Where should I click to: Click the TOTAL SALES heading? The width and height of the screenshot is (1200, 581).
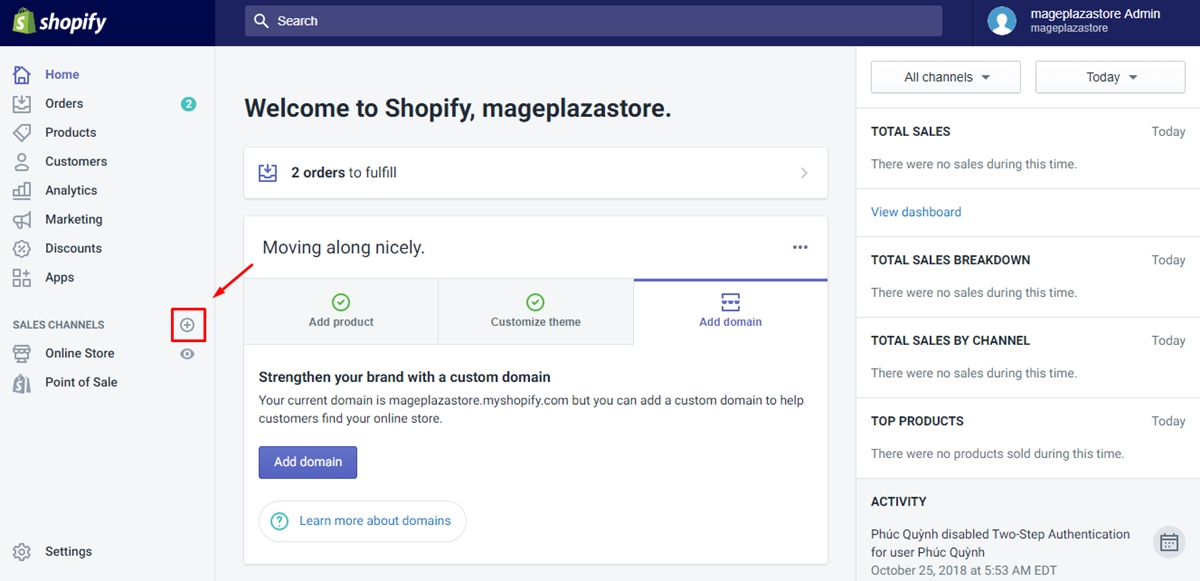pos(911,131)
